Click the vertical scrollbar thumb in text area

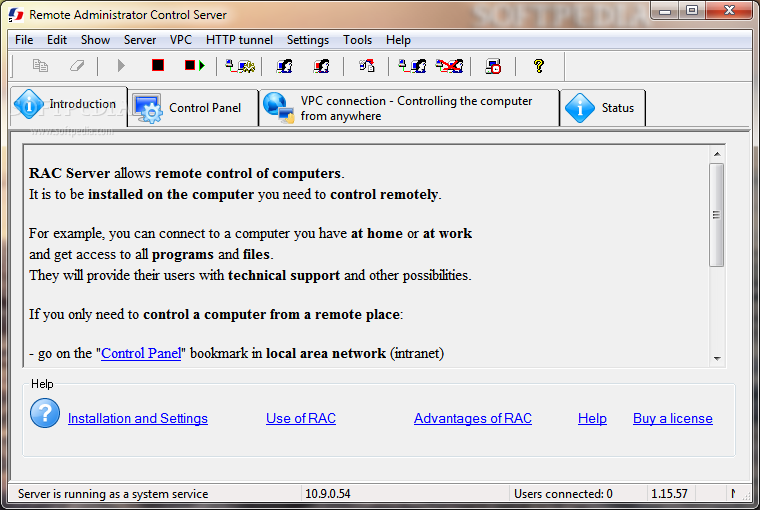click(x=716, y=215)
